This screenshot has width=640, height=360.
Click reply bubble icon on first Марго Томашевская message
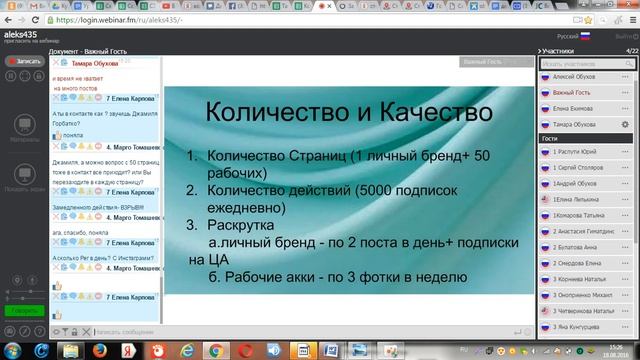pos(73,147)
